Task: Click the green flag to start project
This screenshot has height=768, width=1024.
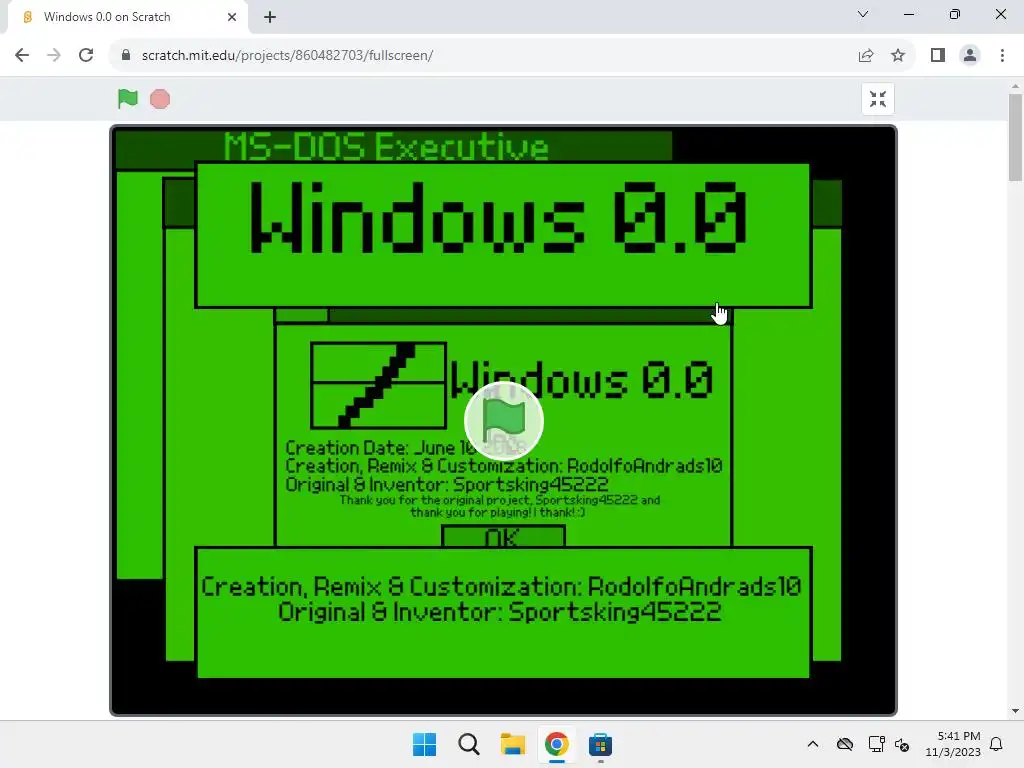Action: click(x=128, y=99)
